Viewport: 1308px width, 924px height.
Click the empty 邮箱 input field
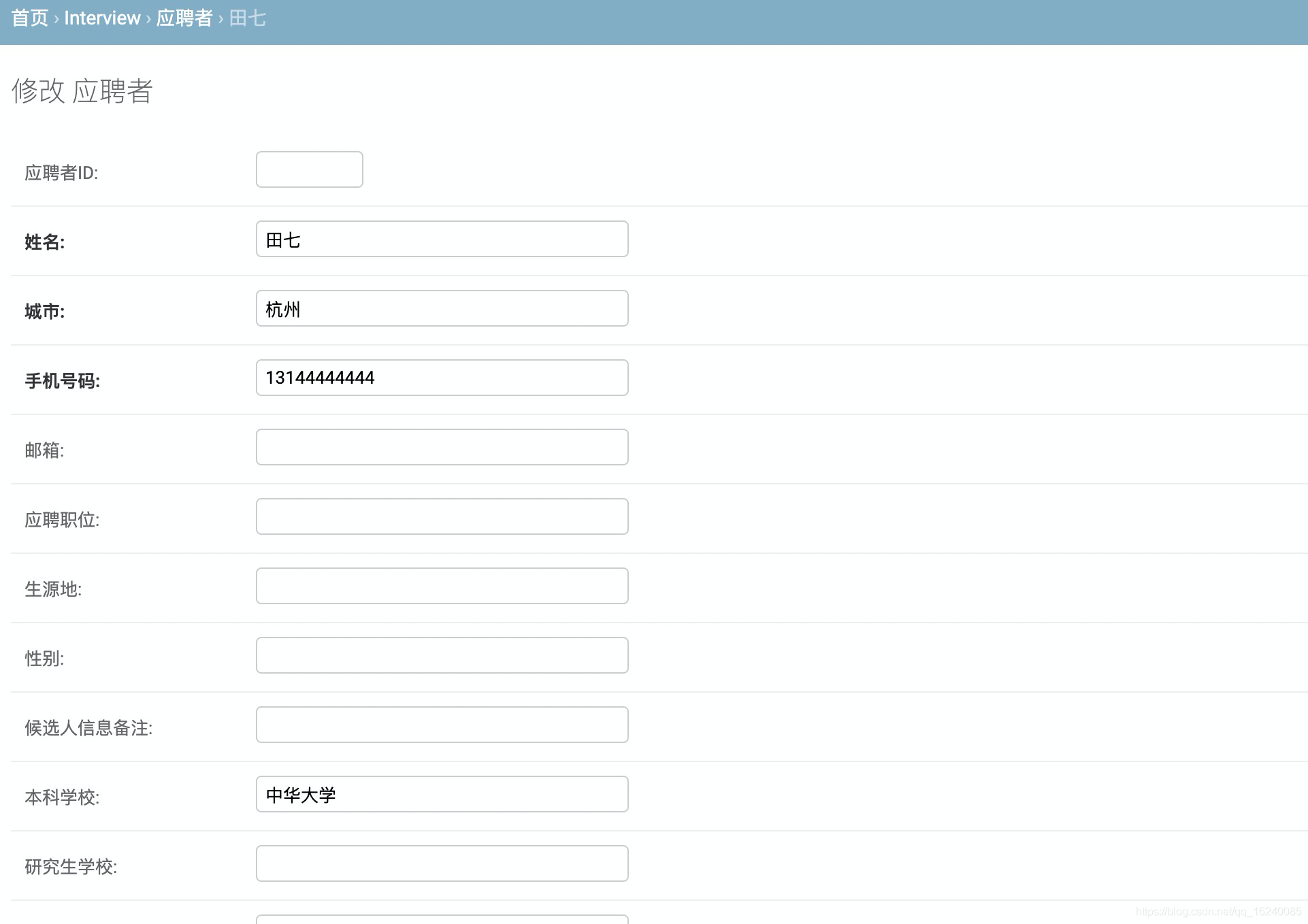(x=442, y=447)
